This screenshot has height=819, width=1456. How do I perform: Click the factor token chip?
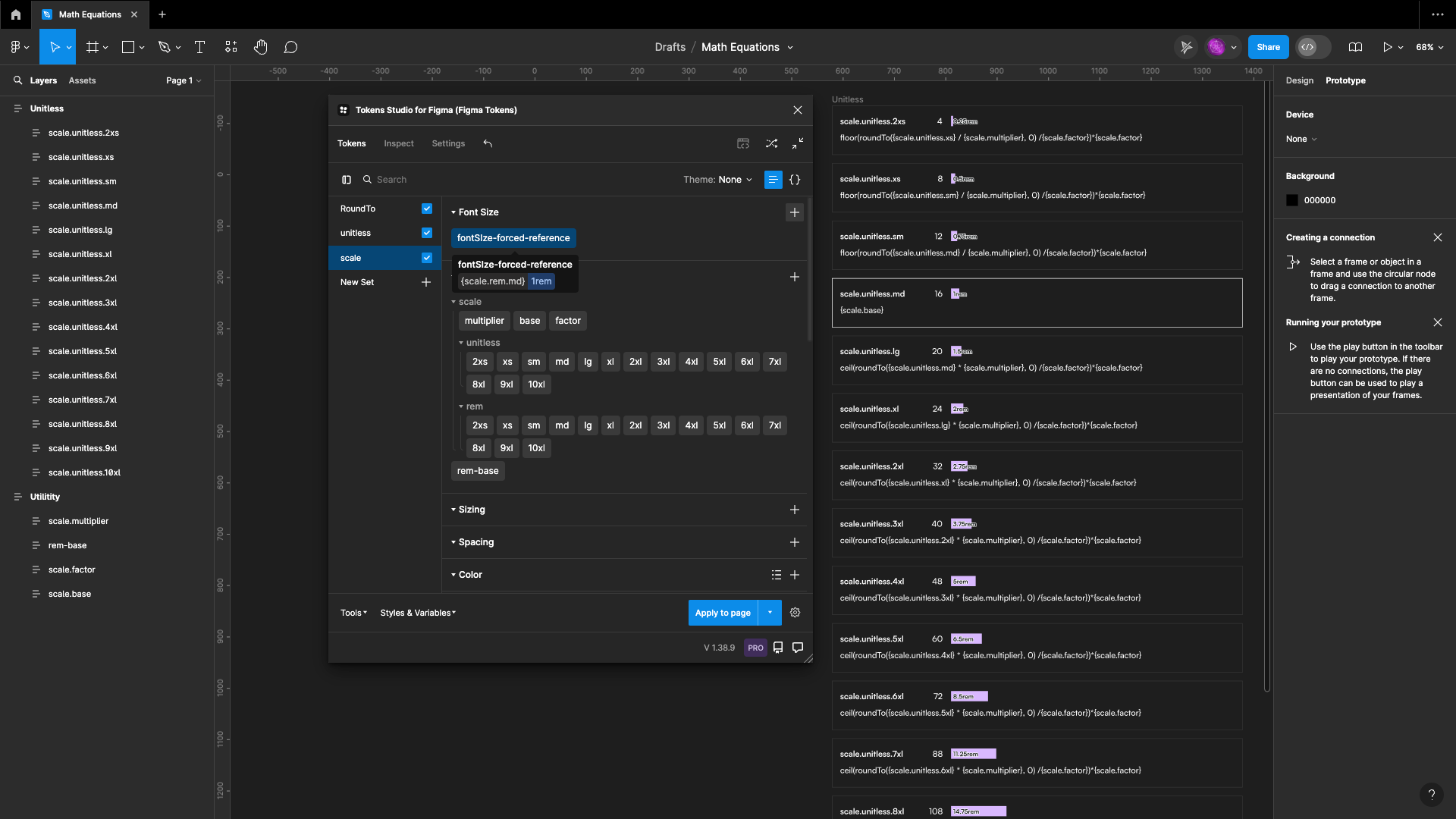click(x=568, y=321)
